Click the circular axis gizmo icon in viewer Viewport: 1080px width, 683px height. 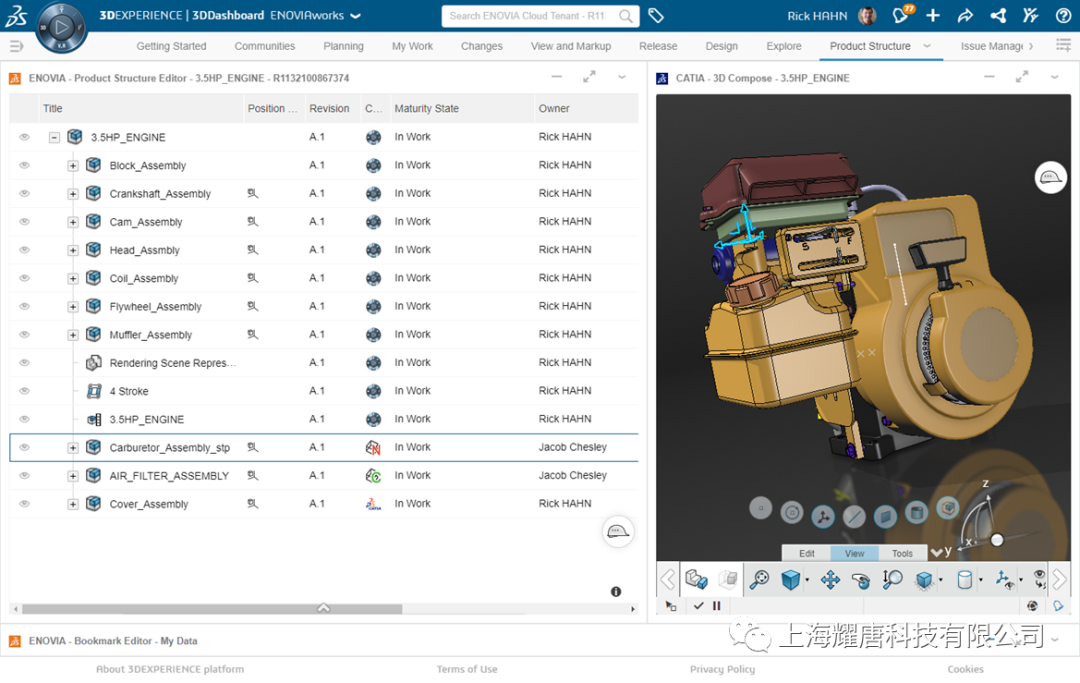pos(823,516)
